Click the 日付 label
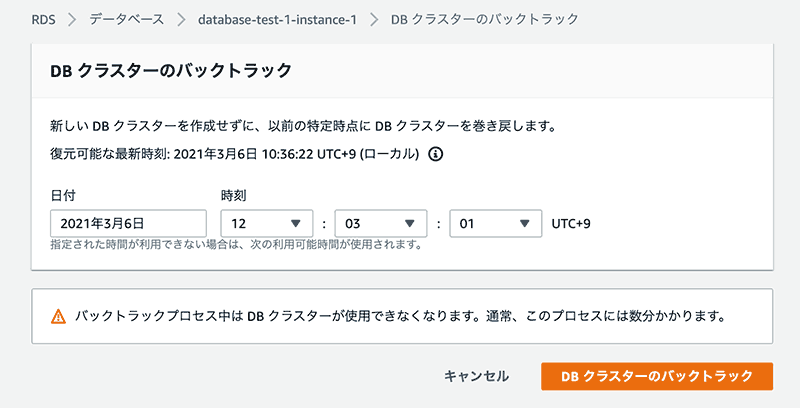The height and width of the screenshot is (408, 800). (63, 195)
